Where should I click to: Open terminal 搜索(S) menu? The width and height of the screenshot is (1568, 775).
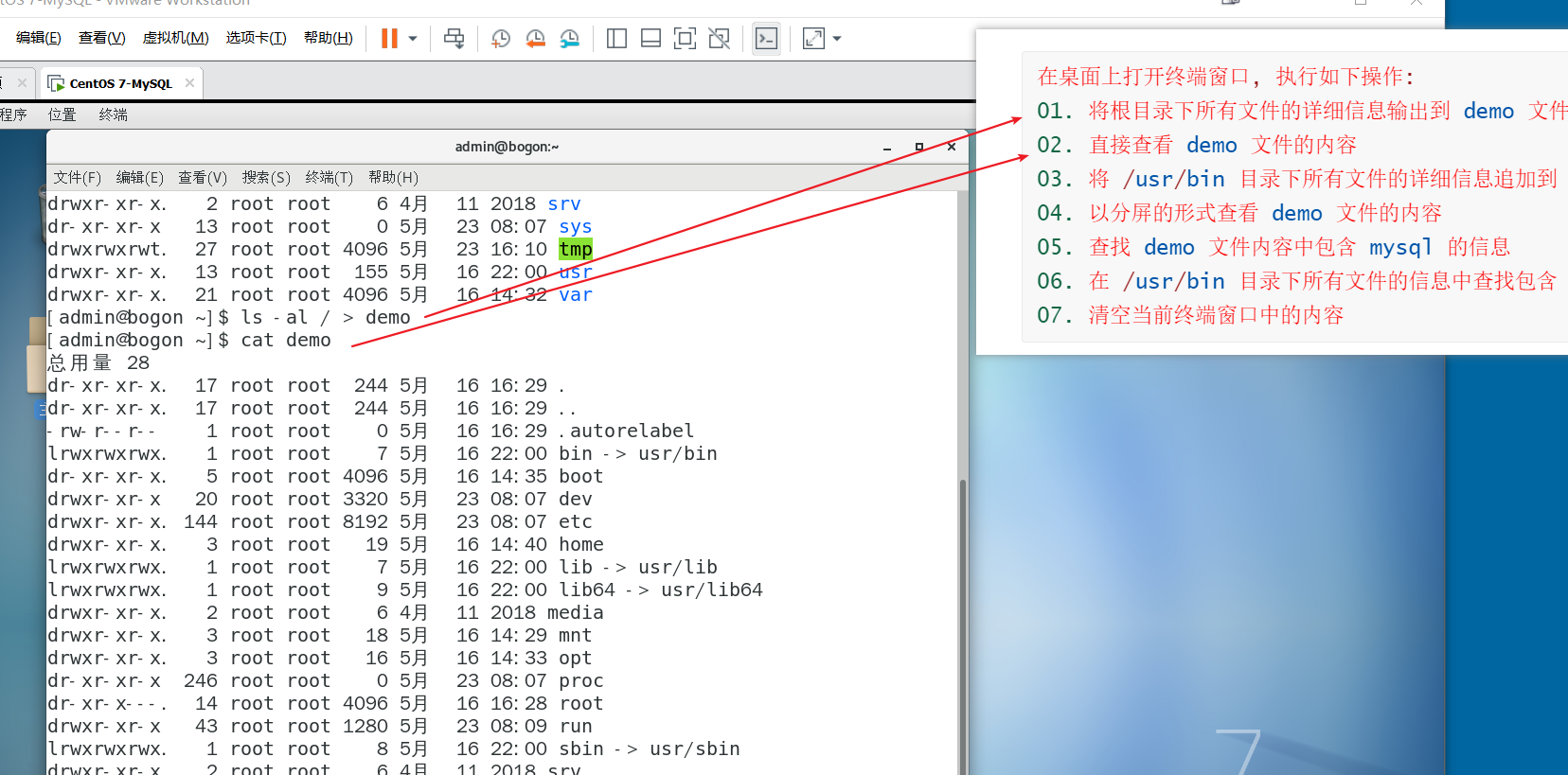pyautogui.click(x=266, y=178)
